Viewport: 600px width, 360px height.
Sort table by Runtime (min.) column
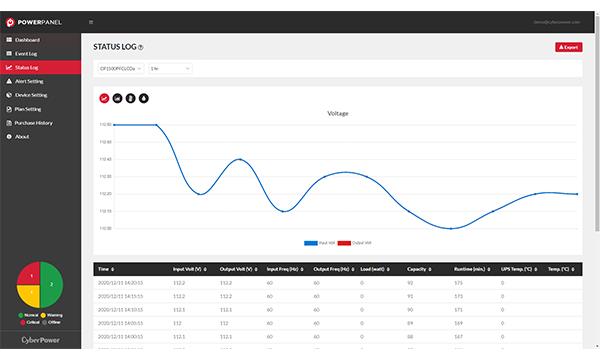(x=472, y=269)
